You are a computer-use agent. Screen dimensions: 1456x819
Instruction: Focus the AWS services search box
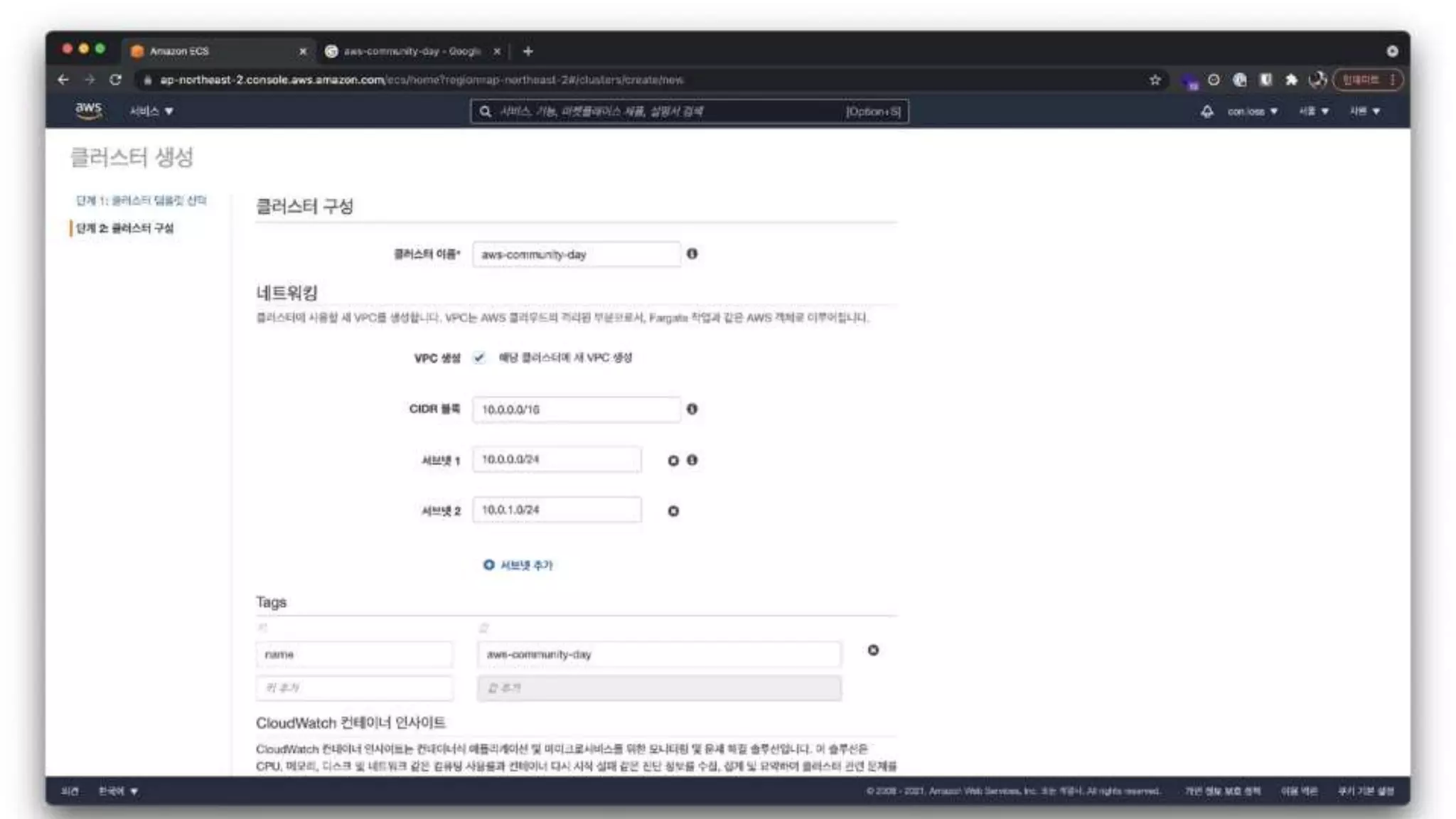668,111
